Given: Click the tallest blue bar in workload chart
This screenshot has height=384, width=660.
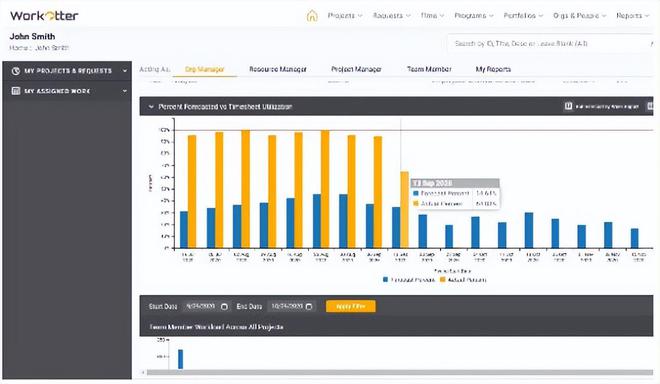Looking at the screenshot, I should pyautogui.click(x=181, y=359).
